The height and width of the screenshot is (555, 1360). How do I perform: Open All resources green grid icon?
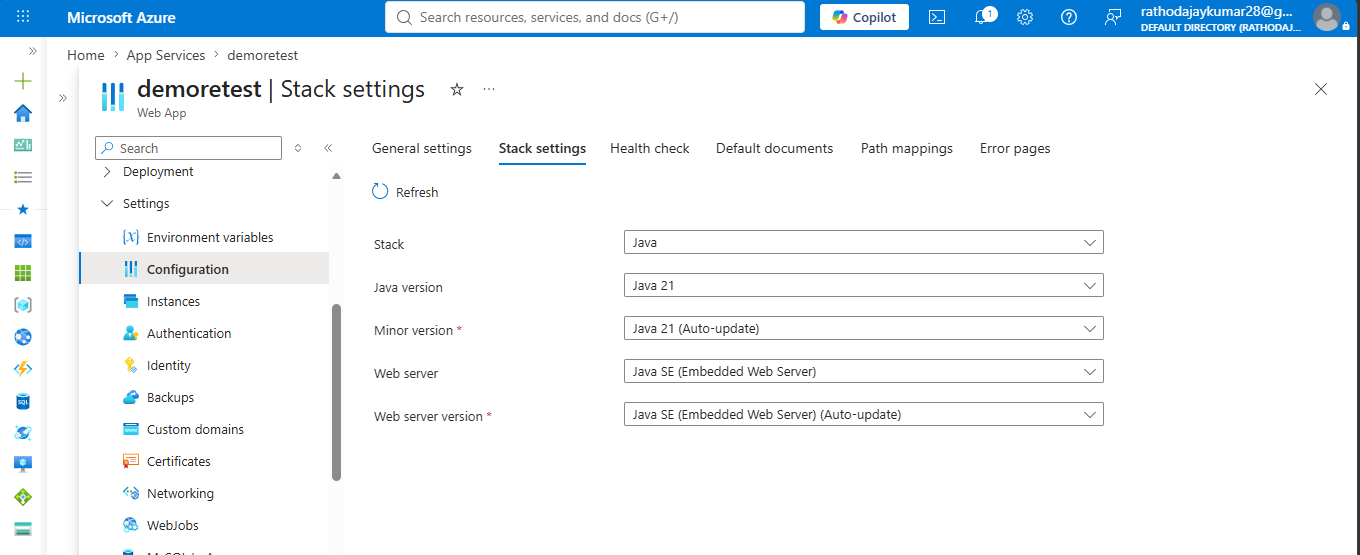point(23,273)
